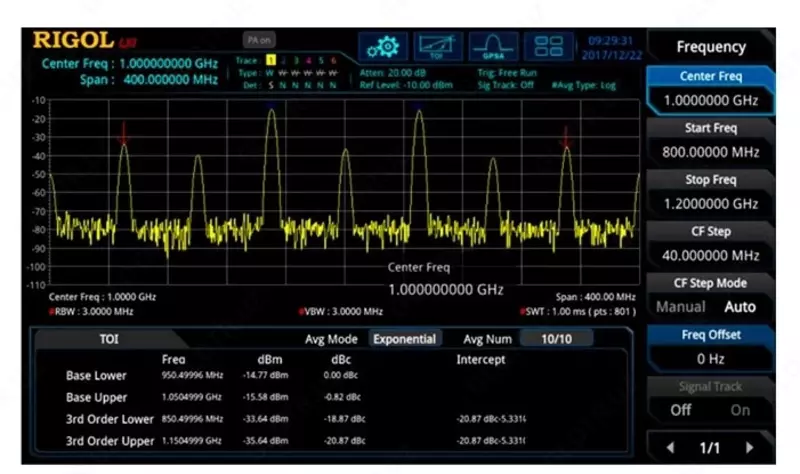Click Span 400.000000 MHz in header

[148, 80]
